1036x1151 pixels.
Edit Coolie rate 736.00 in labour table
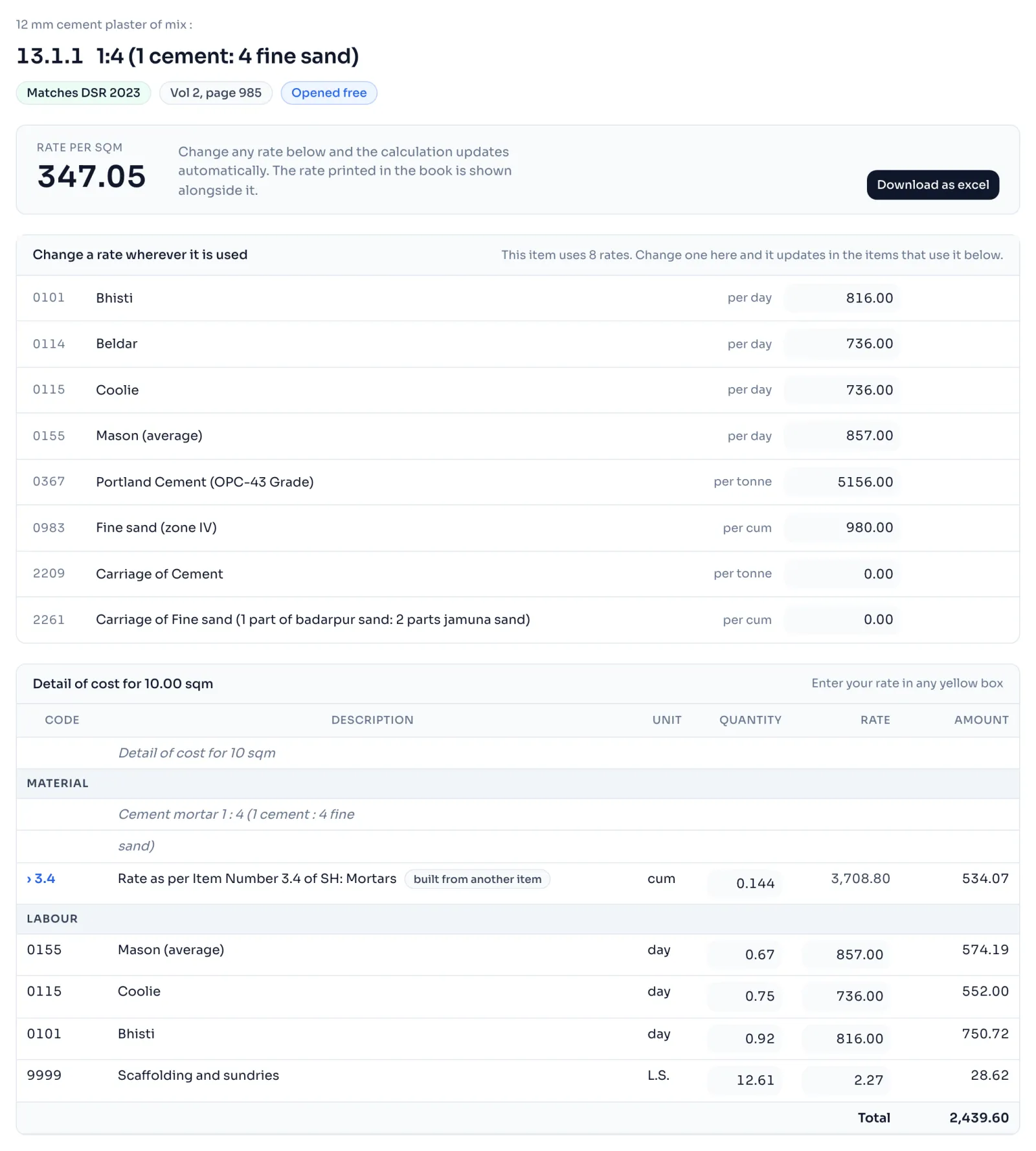click(x=846, y=996)
